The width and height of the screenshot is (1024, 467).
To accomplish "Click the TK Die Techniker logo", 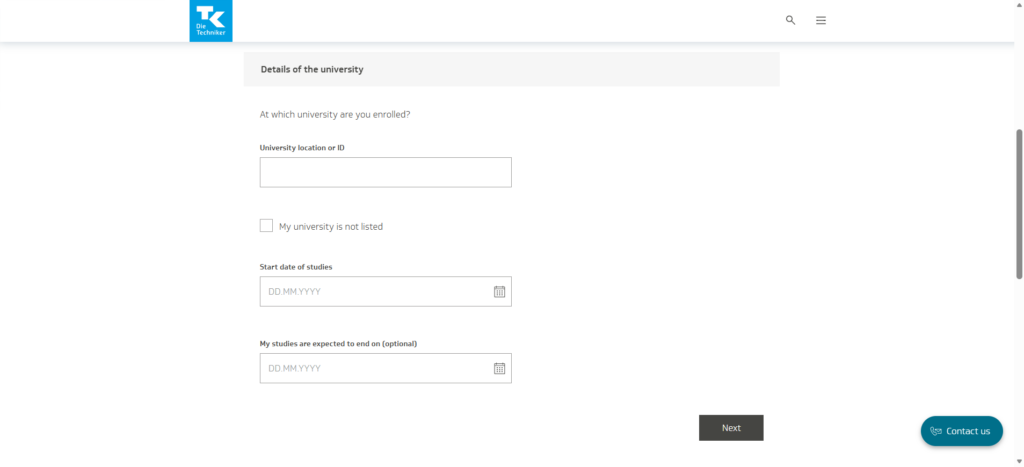I will point(210,21).
